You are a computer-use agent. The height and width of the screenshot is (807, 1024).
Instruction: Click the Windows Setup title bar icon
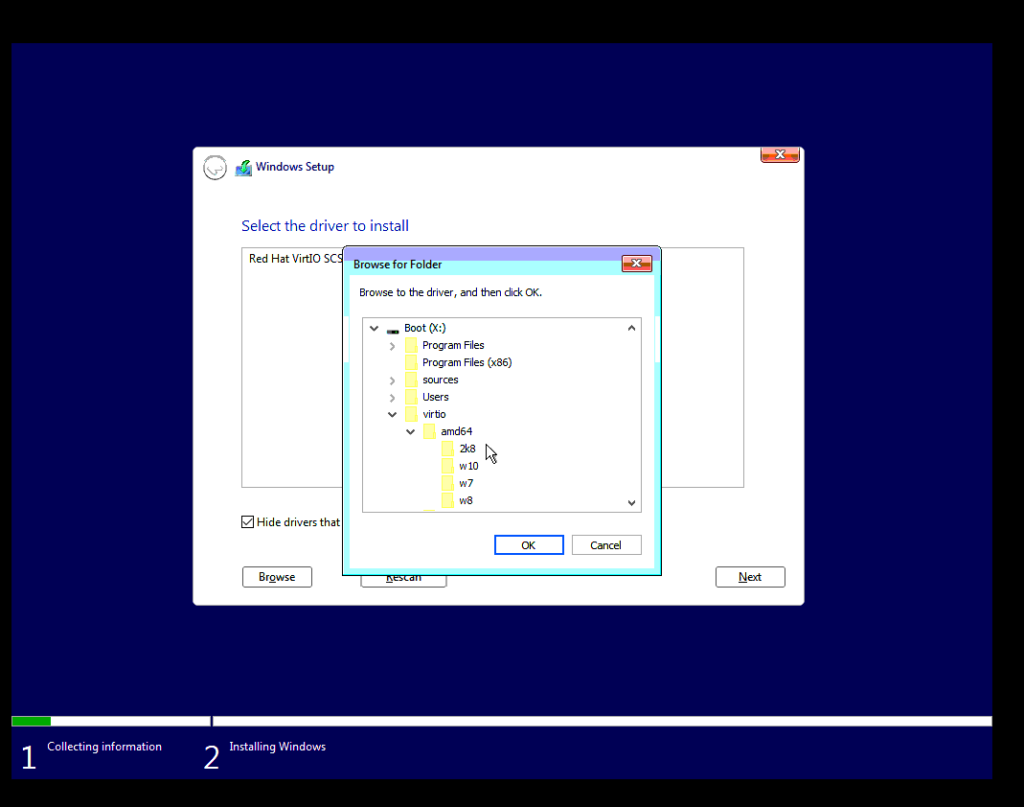pos(243,168)
